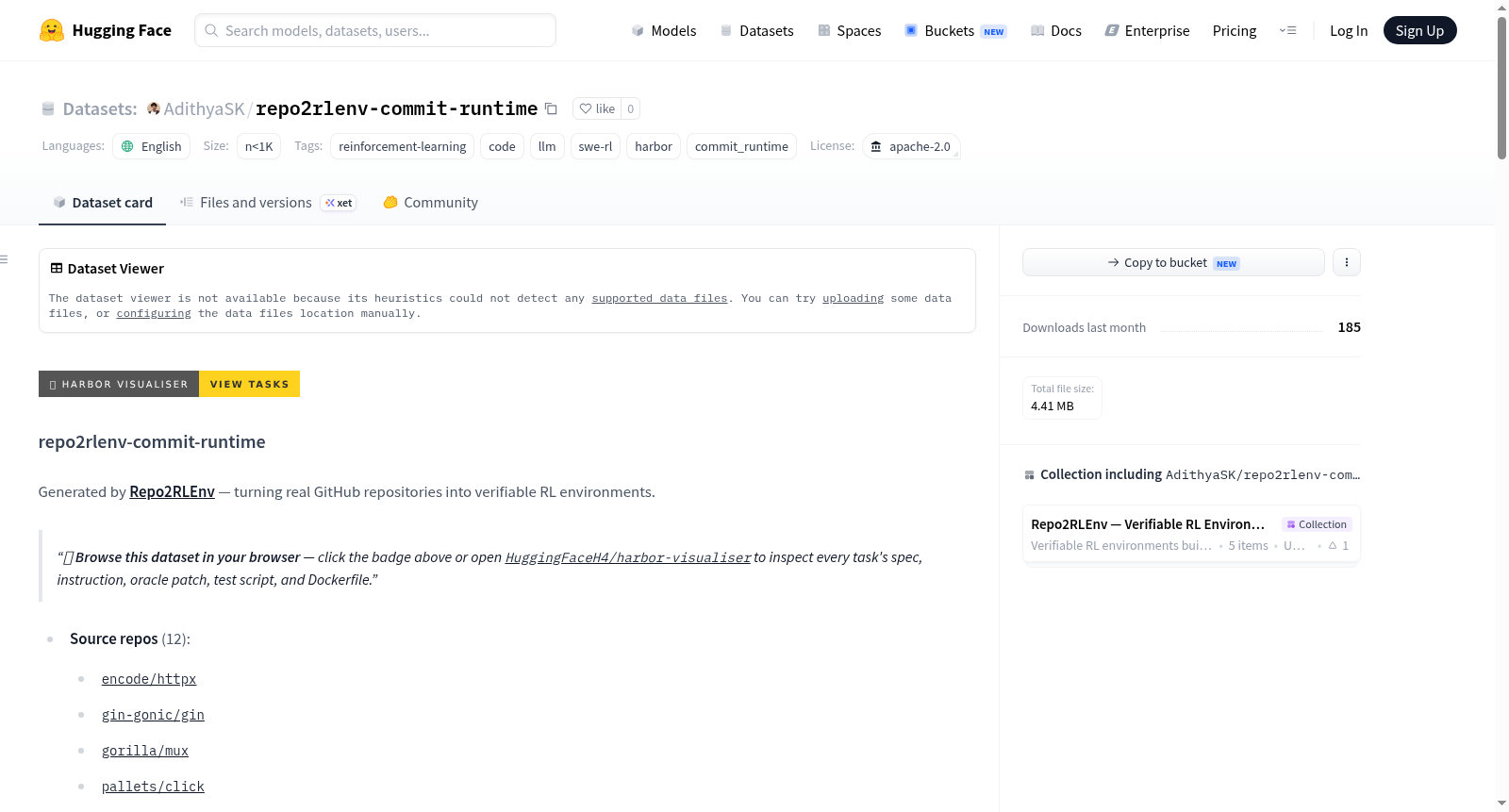Click the Datasets breadcrumb label
The width and height of the screenshot is (1509, 812).
tap(100, 108)
